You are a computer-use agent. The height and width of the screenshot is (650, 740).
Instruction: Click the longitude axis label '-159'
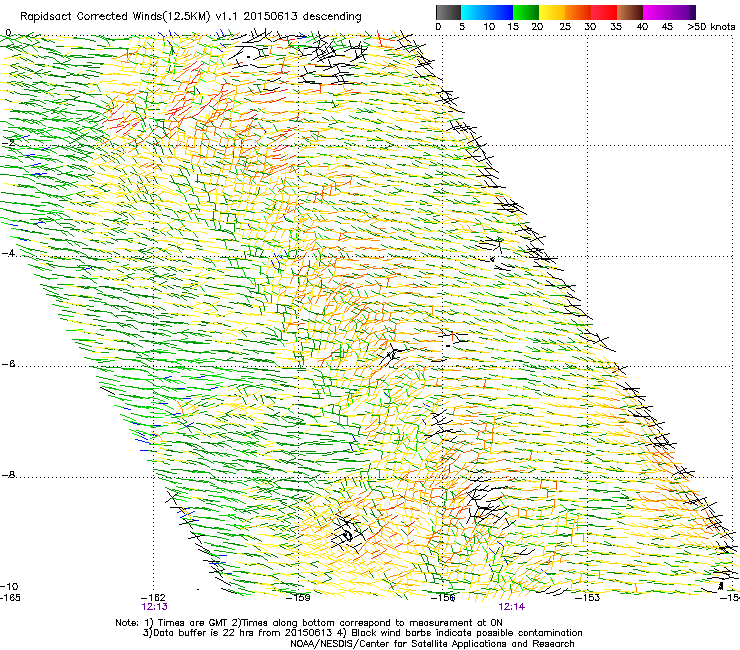pos(299,598)
